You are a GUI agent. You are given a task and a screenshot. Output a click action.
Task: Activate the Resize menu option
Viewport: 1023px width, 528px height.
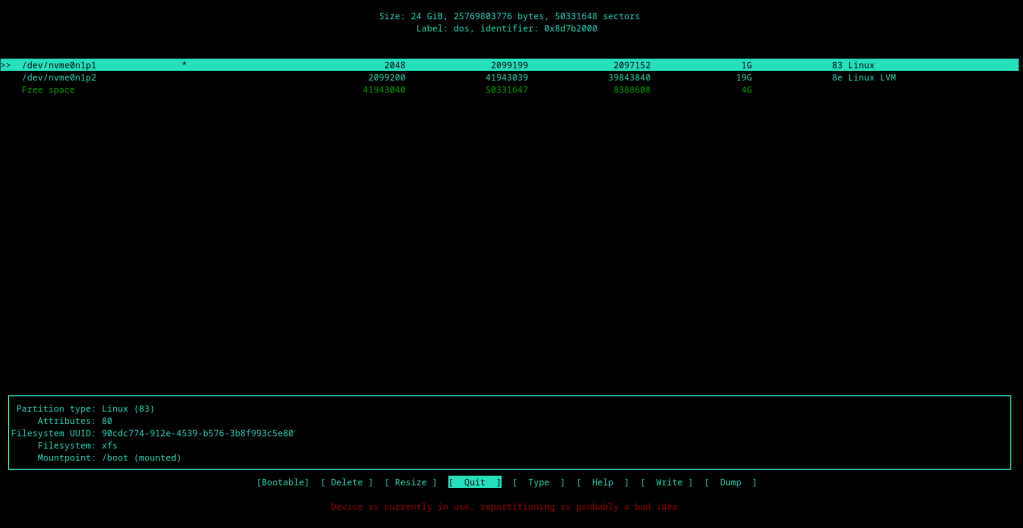(410, 482)
